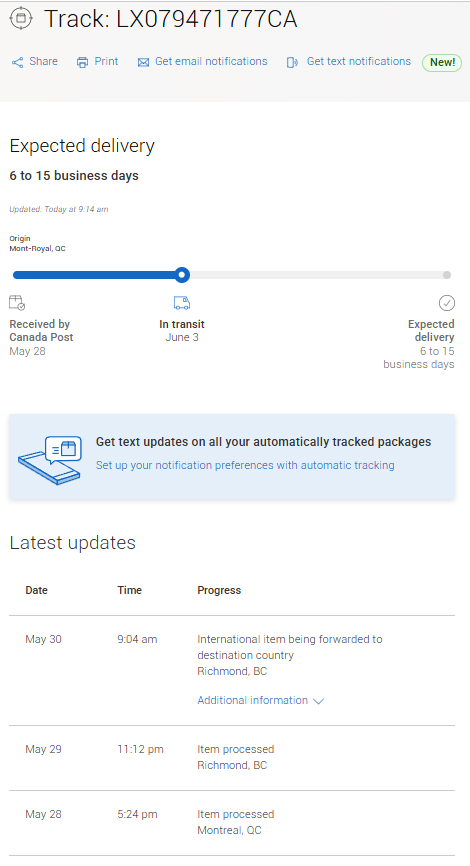Click the tracking target icon beside Track heading
Screen dimensions: 470x866
tap(21, 18)
